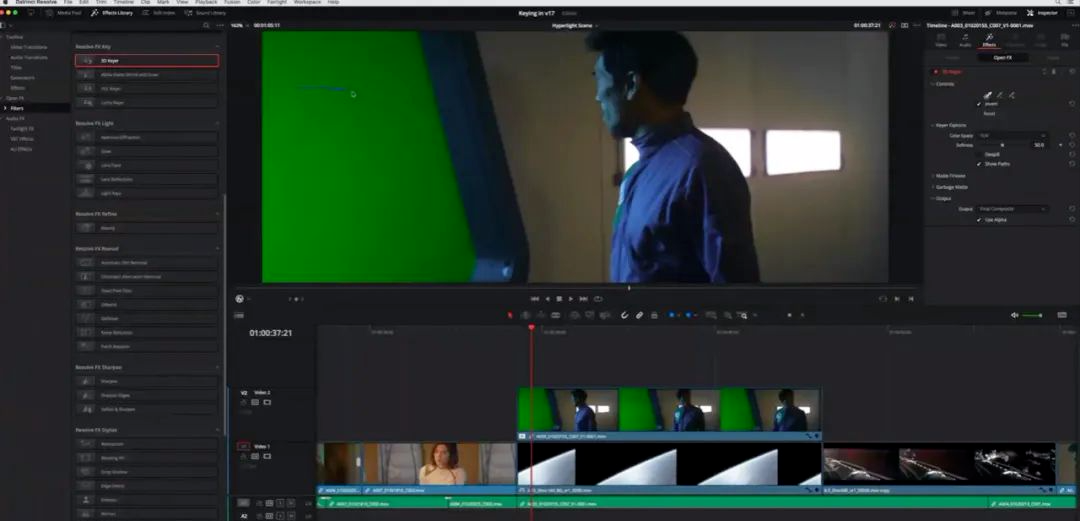Toggle the Despill checkbox
The height and width of the screenshot is (521, 1080).
pos(979,154)
